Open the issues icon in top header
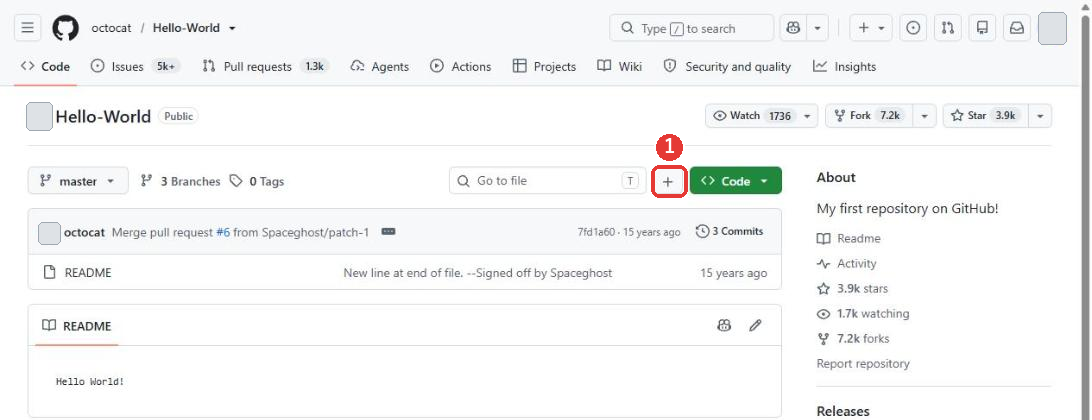1092x420 pixels. click(x=913, y=29)
